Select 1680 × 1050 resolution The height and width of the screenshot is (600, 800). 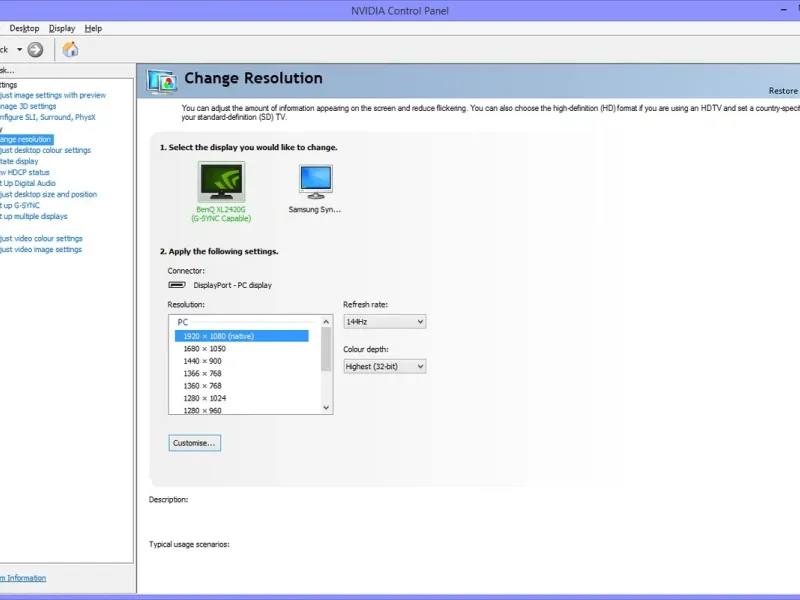[x=205, y=348]
